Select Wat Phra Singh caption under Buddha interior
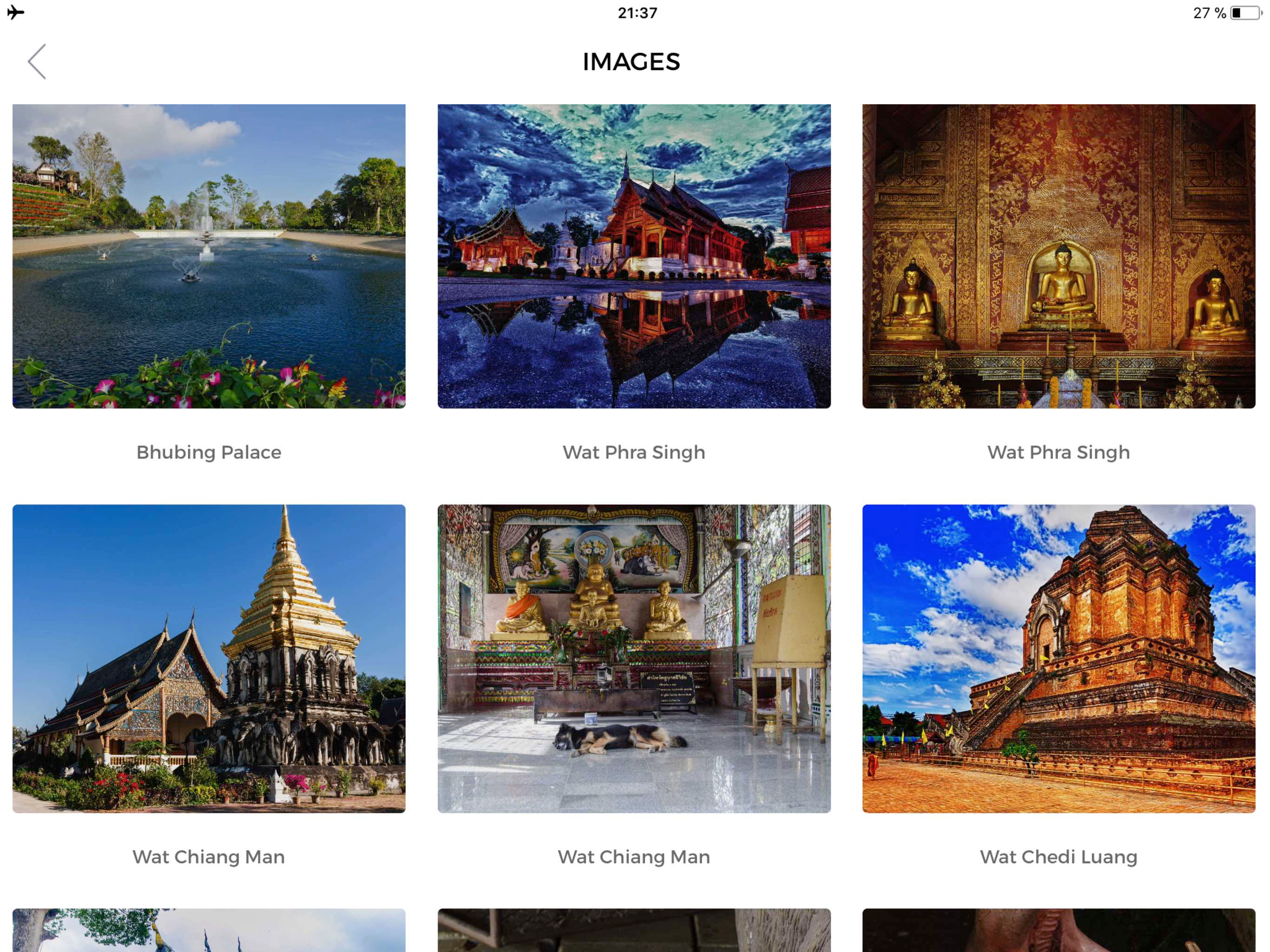Screen dimensions: 1270x952 tap(1058, 452)
